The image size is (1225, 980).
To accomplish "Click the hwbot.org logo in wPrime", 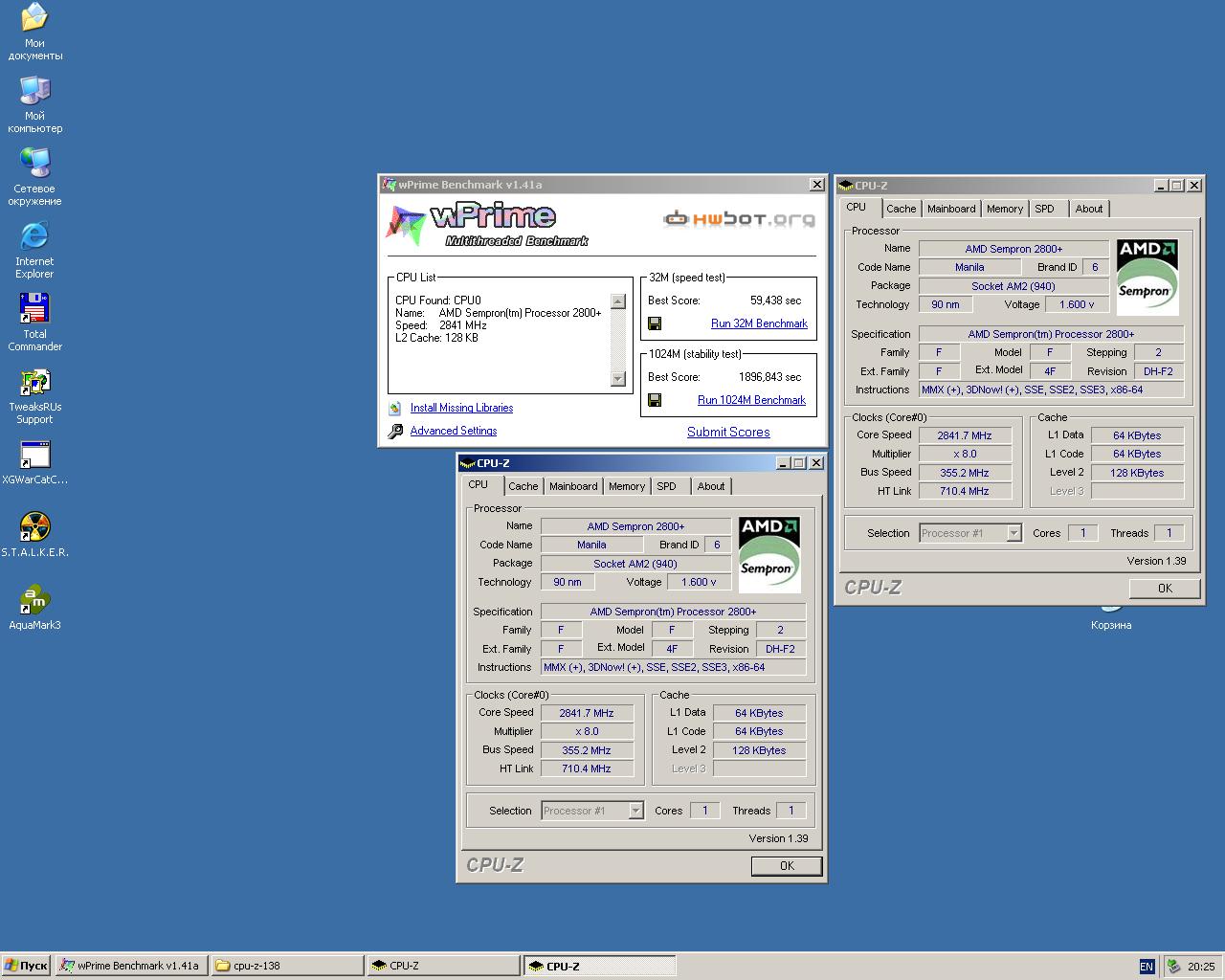I will click(x=739, y=219).
